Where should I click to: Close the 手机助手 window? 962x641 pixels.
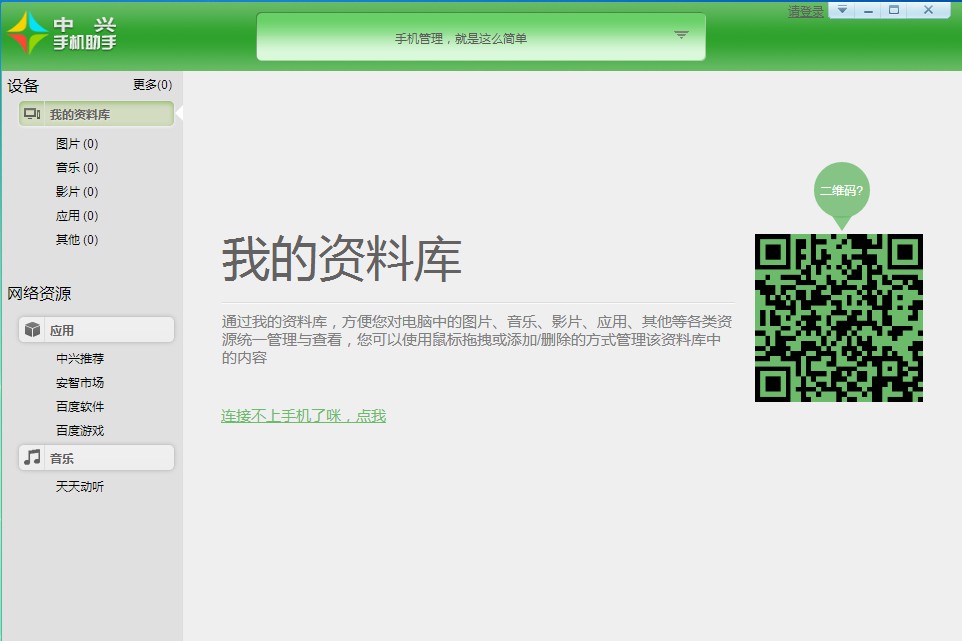pos(928,10)
